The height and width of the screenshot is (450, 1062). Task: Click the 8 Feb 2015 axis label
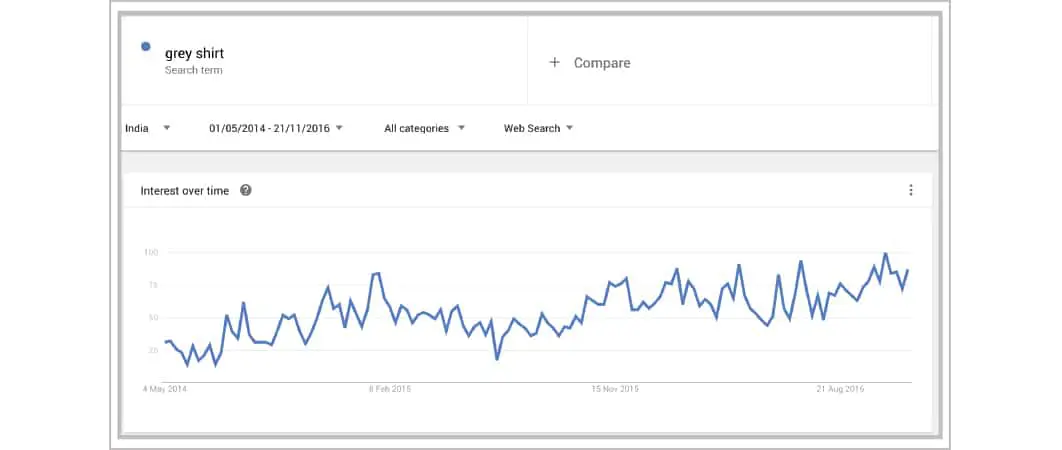(390, 389)
